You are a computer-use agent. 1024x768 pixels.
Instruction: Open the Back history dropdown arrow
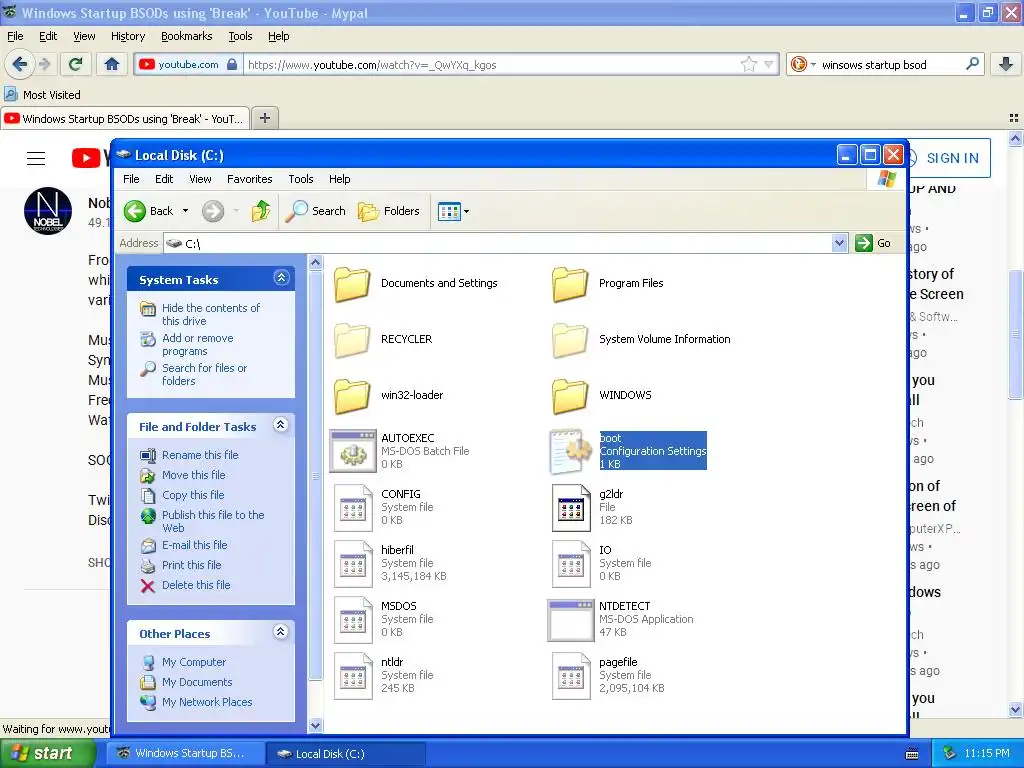pyautogui.click(x=185, y=211)
